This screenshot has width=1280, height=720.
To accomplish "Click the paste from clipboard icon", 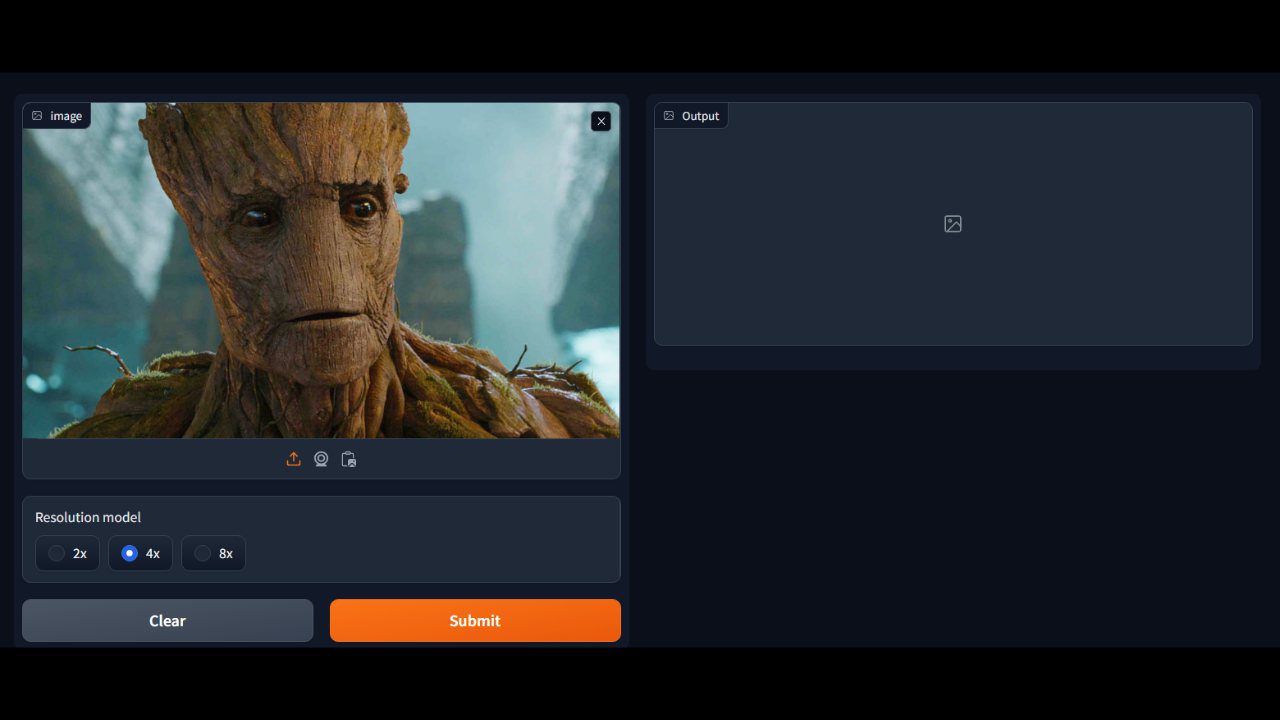I will (348, 459).
